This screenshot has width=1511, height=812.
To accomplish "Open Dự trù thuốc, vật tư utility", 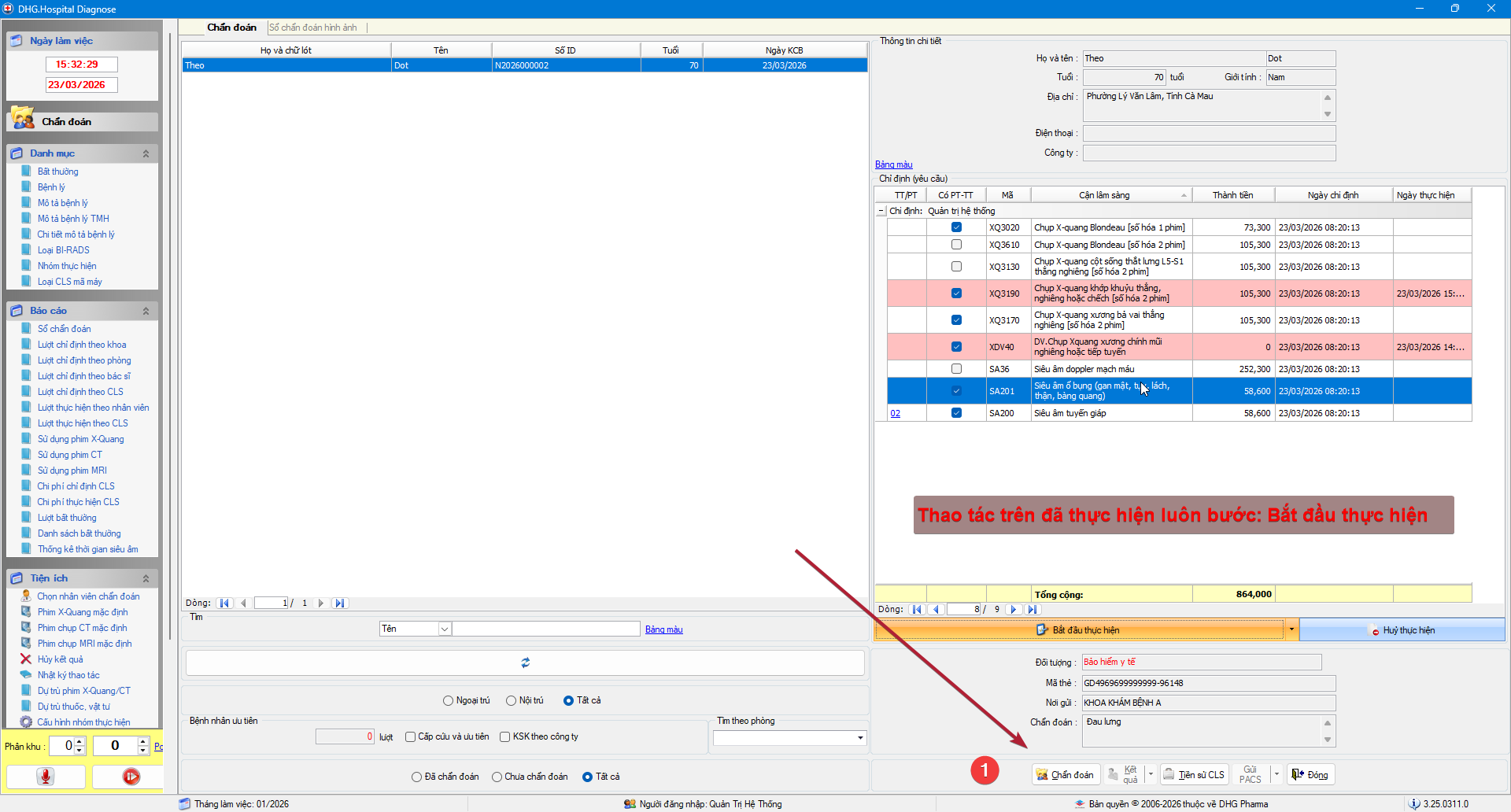I will click(73, 707).
